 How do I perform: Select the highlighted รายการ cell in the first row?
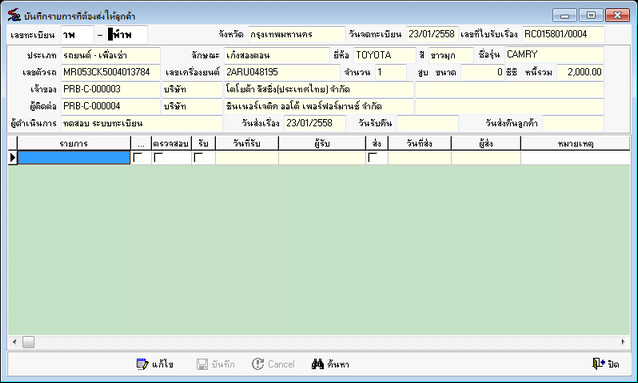(74, 158)
